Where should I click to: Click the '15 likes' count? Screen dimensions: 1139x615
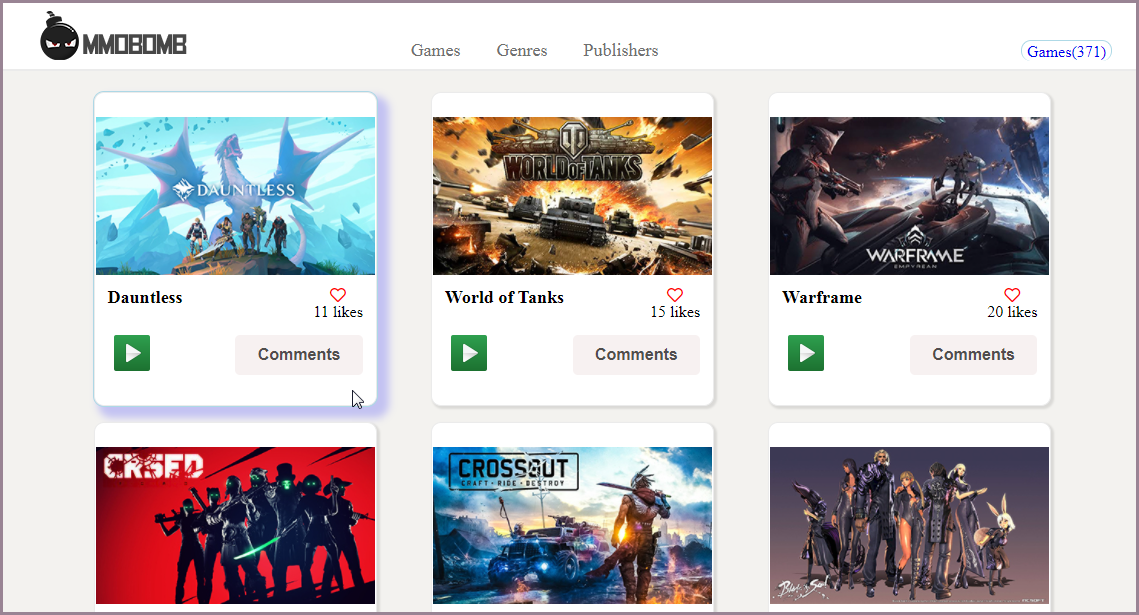point(675,312)
